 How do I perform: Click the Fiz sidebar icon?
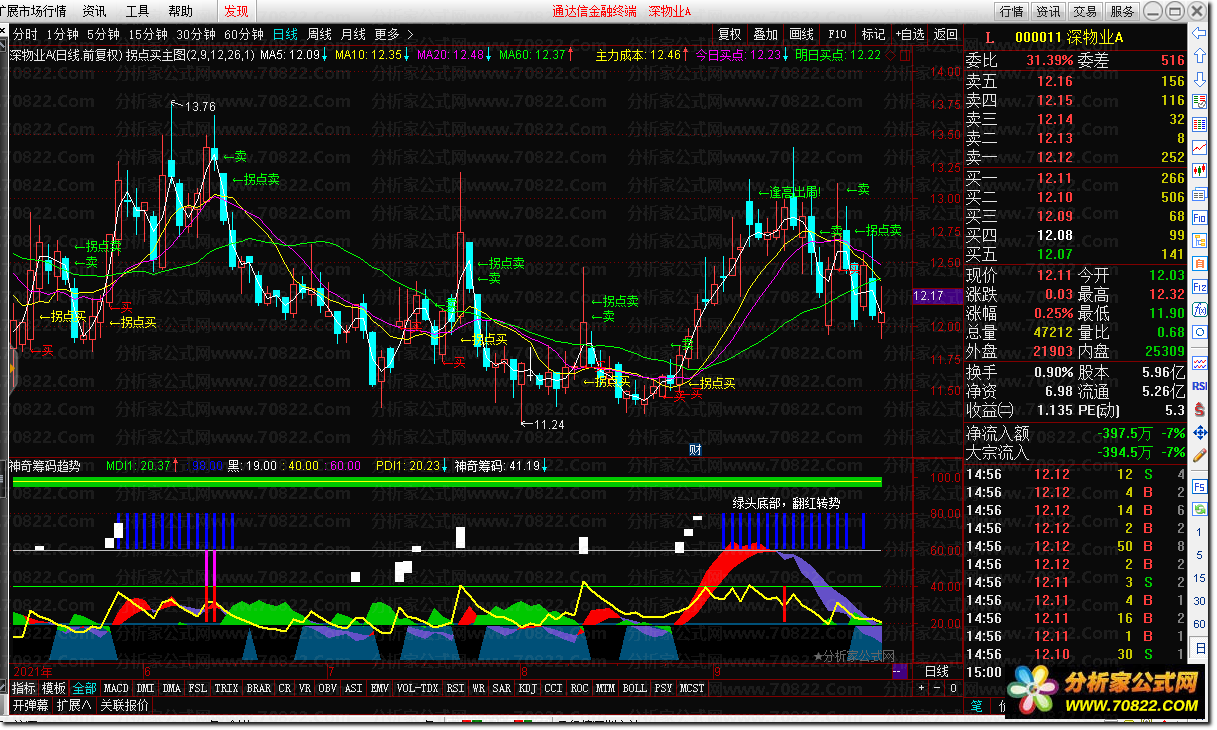pyautogui.click(x=1199, y=286)
